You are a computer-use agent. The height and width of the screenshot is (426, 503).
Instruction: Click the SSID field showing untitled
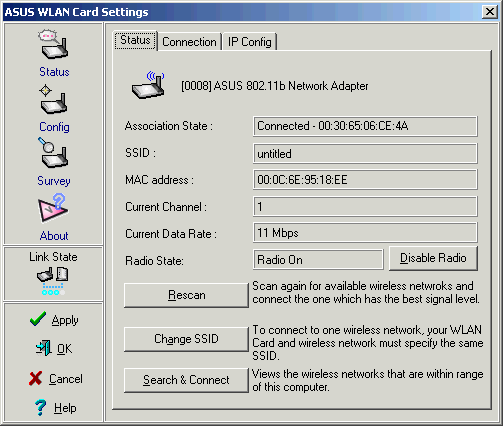point(365,153)
